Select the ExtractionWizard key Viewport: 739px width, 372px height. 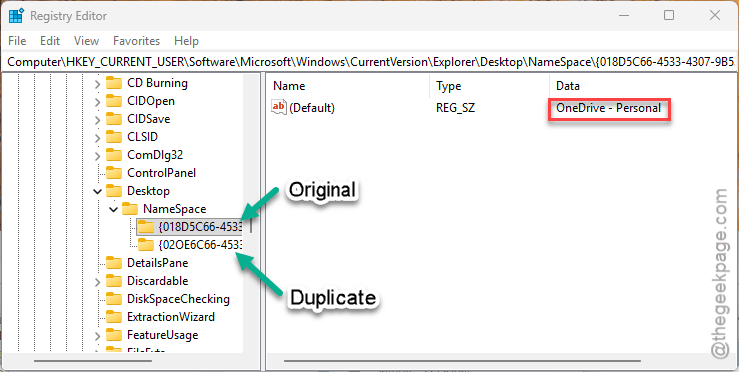click(x=171, y=316)
